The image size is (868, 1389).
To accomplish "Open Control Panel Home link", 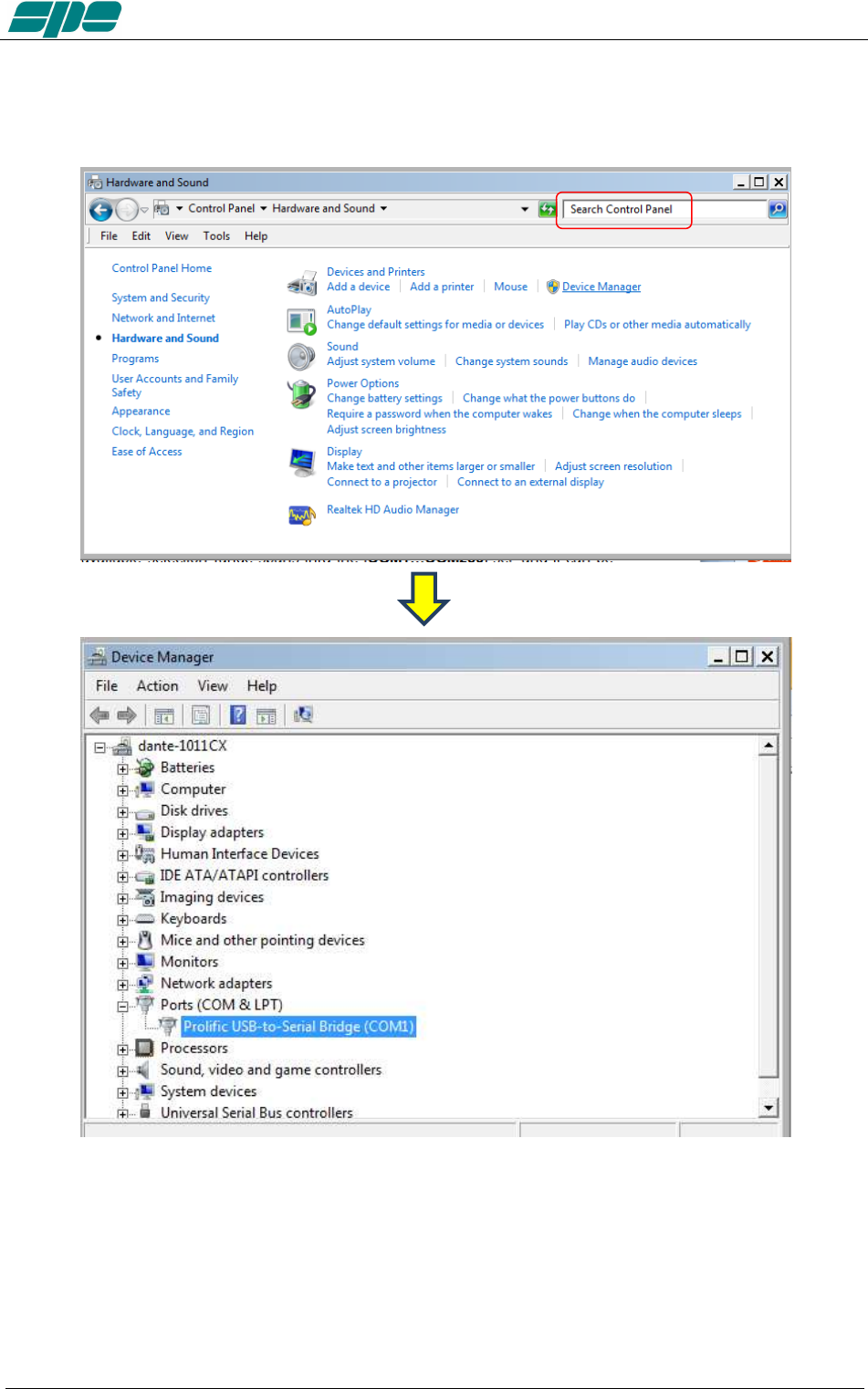I will (x=162, y=268).
